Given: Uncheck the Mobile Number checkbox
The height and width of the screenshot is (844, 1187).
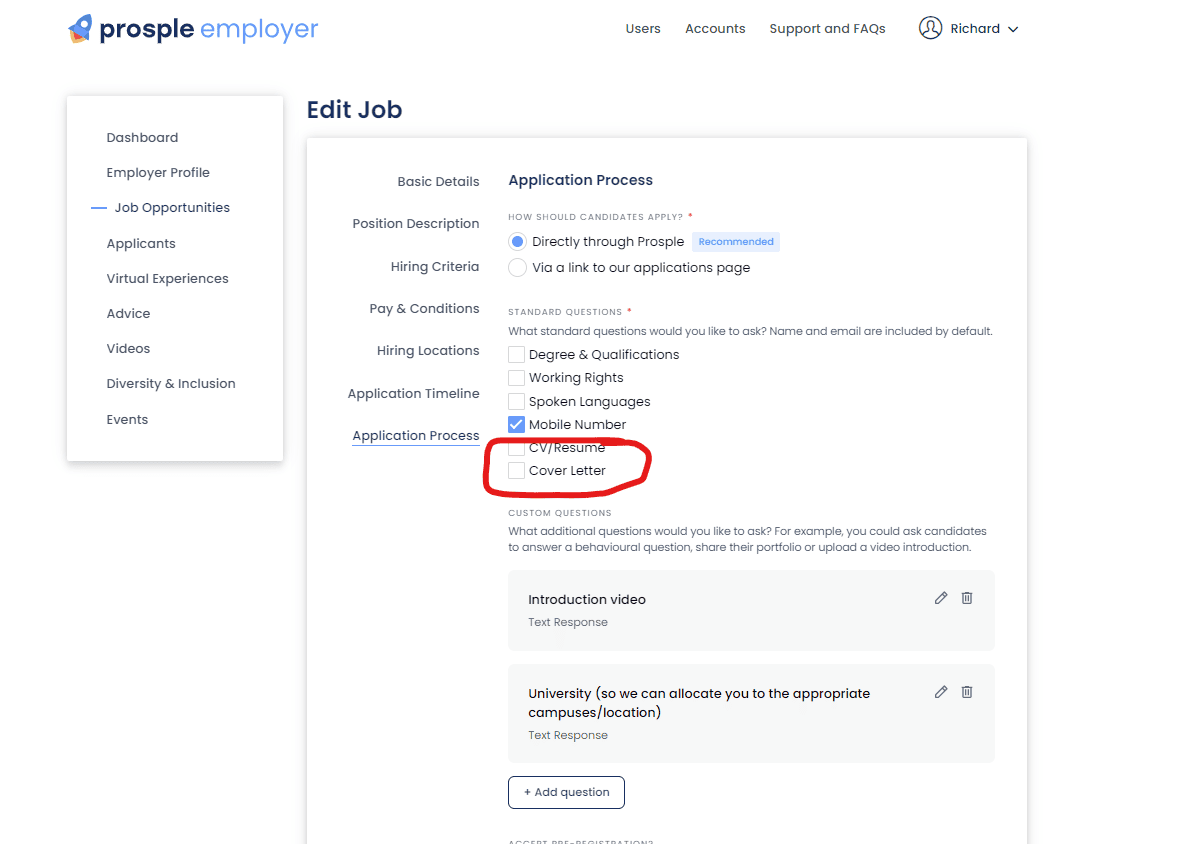Looking at the screenshot, I should [517, 425].
